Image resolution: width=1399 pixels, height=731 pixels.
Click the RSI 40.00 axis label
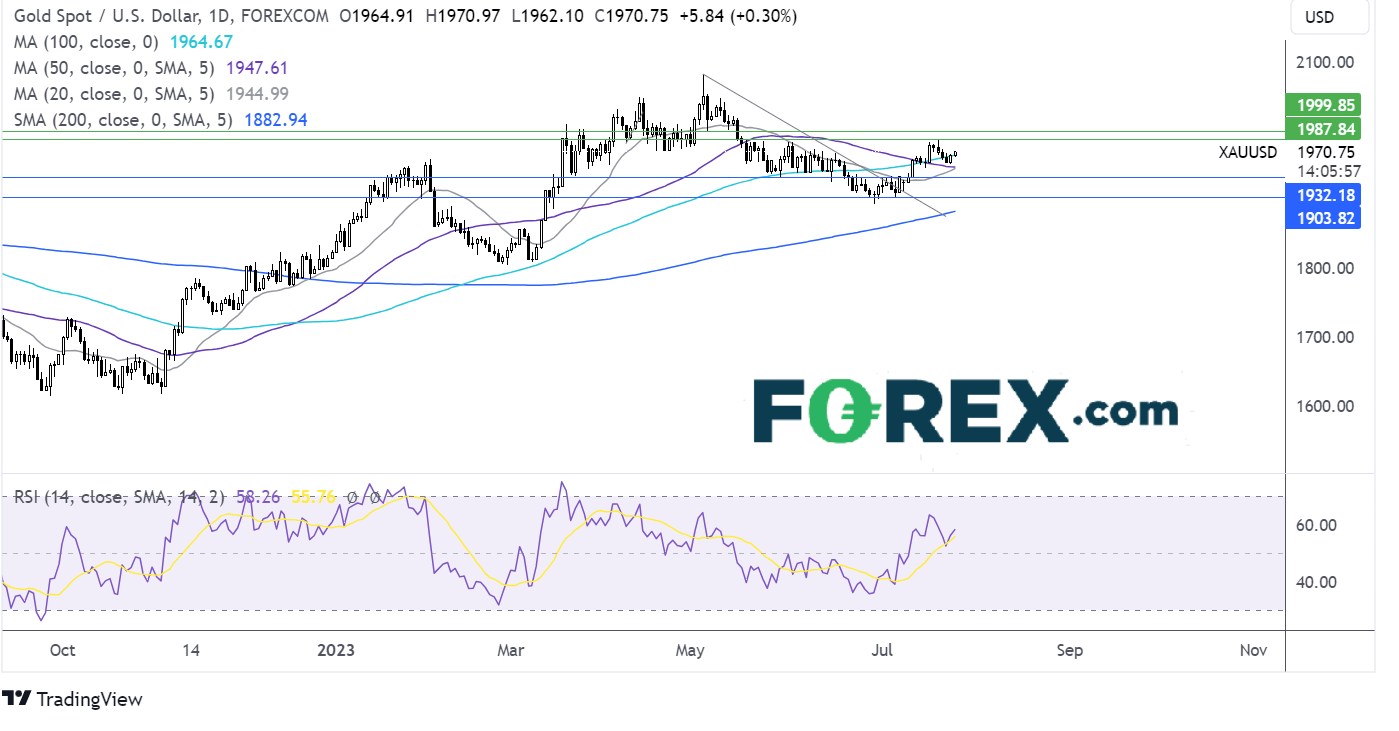click(1316, 582)
